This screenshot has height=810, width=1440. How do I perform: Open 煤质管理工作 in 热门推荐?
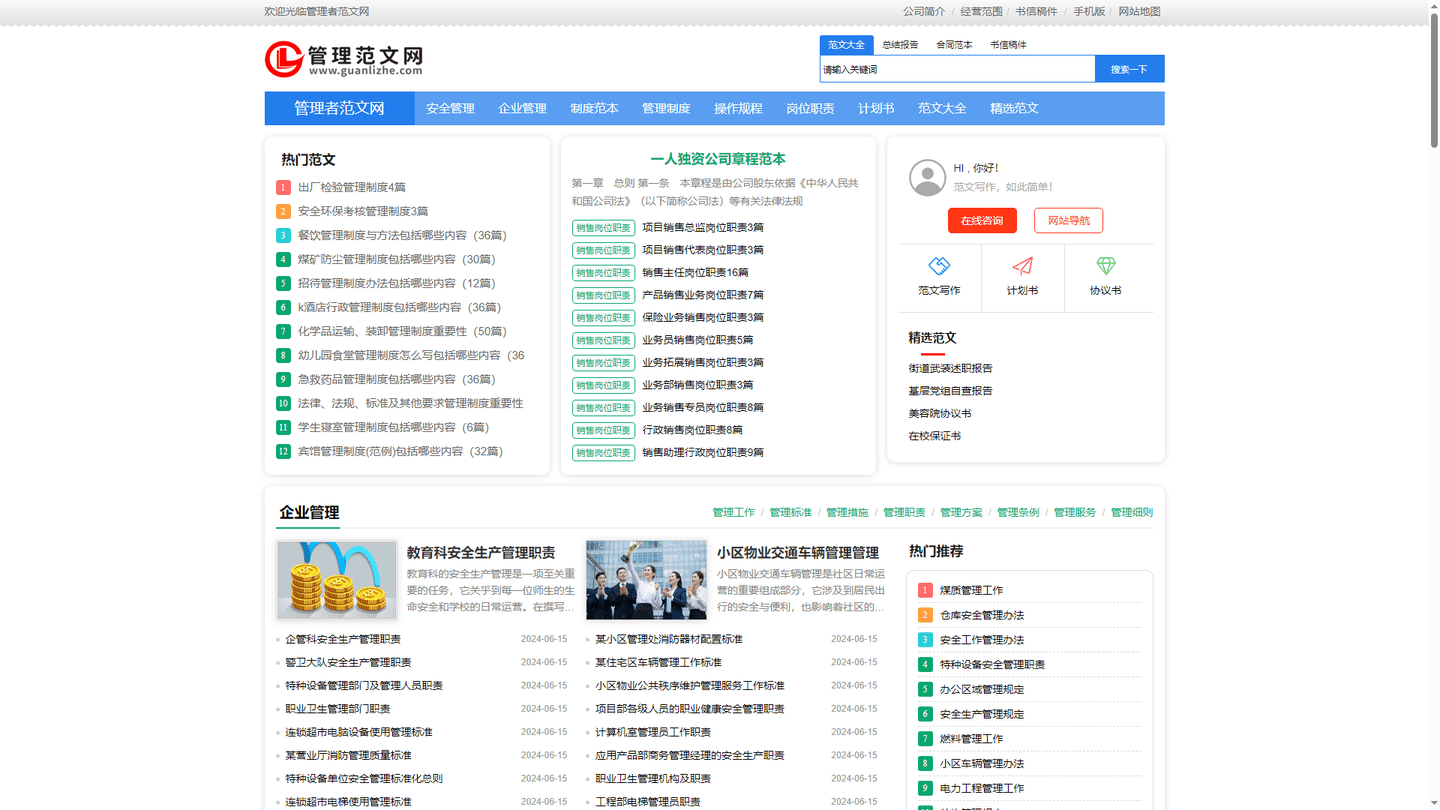[971, 590]
